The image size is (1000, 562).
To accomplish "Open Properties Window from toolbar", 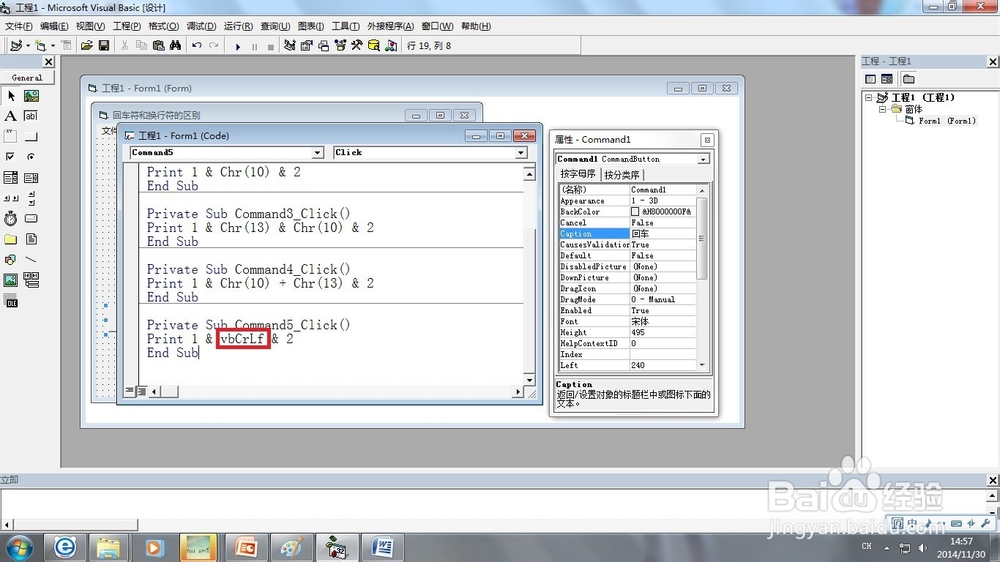I will tap(307, 45).
